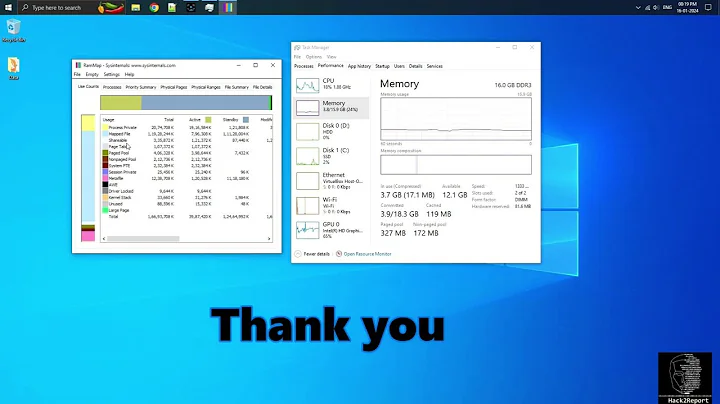Click the taskbar search box
Screen dimensions: 720x404
(71, 7)
